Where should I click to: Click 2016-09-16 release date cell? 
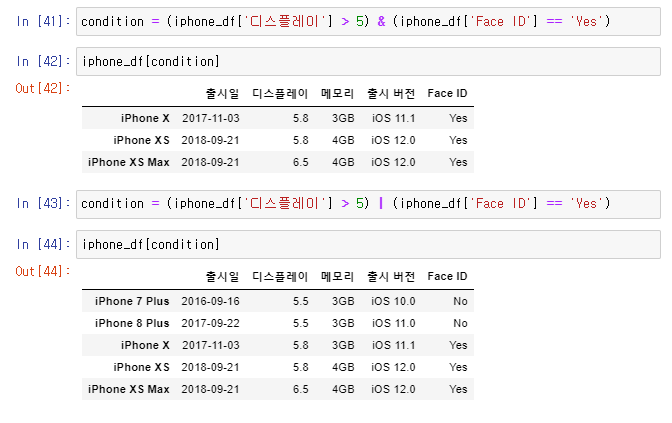pyautogui.click(x=210, y=301)
